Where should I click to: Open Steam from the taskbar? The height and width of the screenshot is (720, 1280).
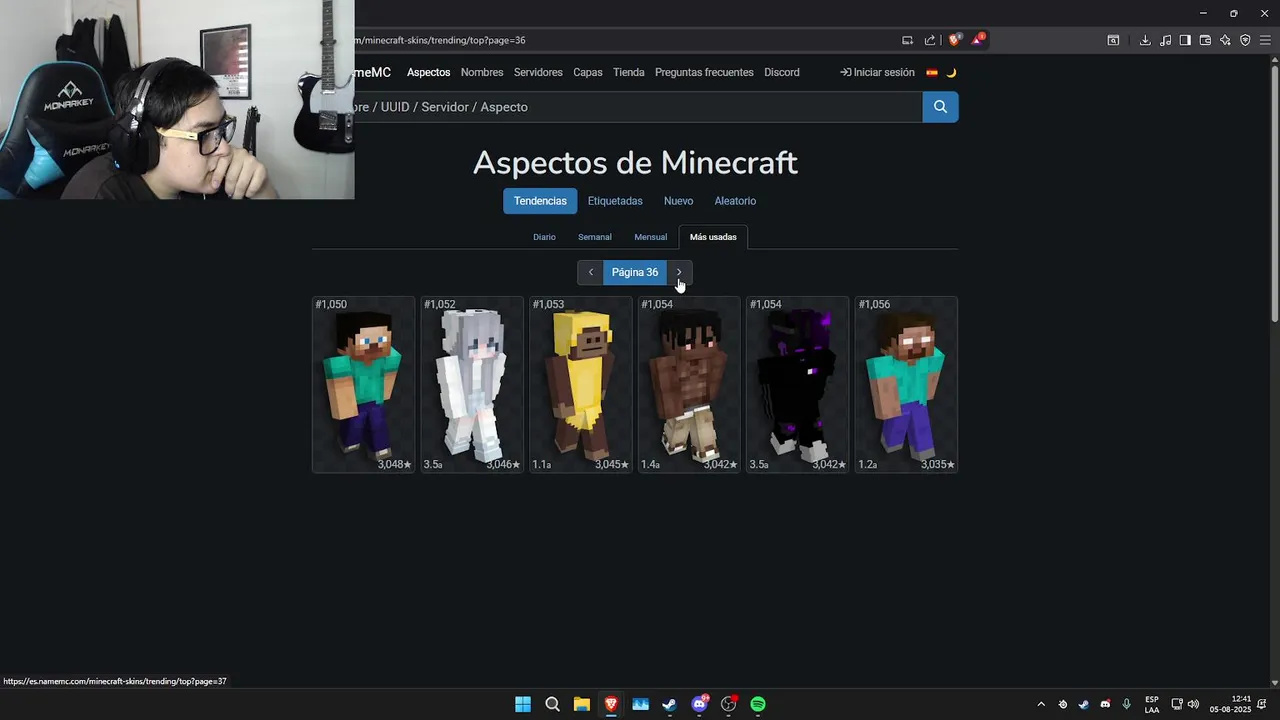669,704
